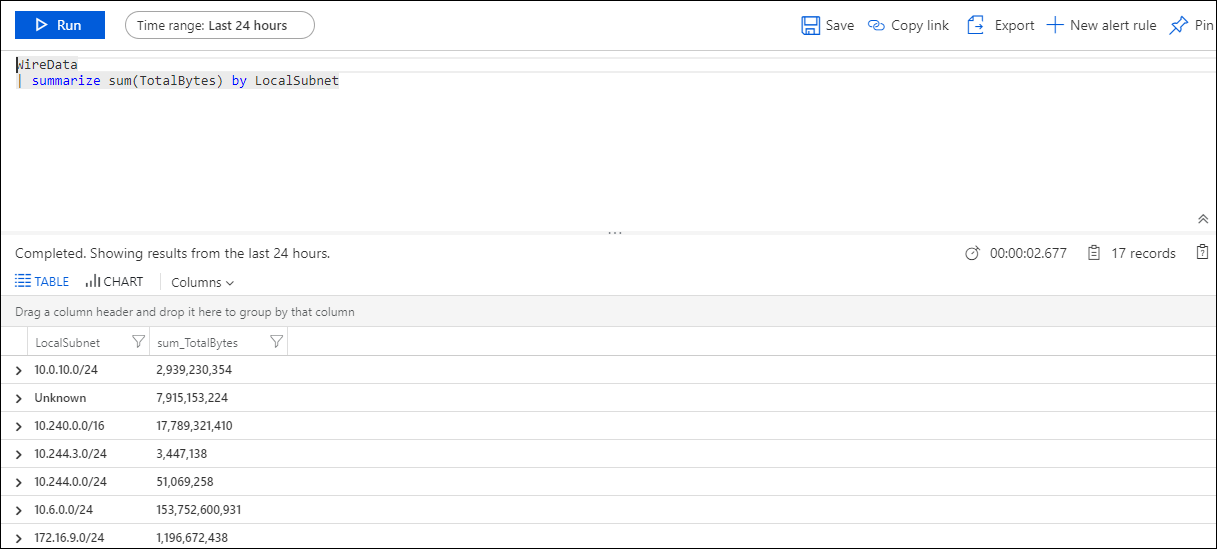
Task: Click the 10.240.0.0/16 subnet cell
Action: [x=70, y=426]
